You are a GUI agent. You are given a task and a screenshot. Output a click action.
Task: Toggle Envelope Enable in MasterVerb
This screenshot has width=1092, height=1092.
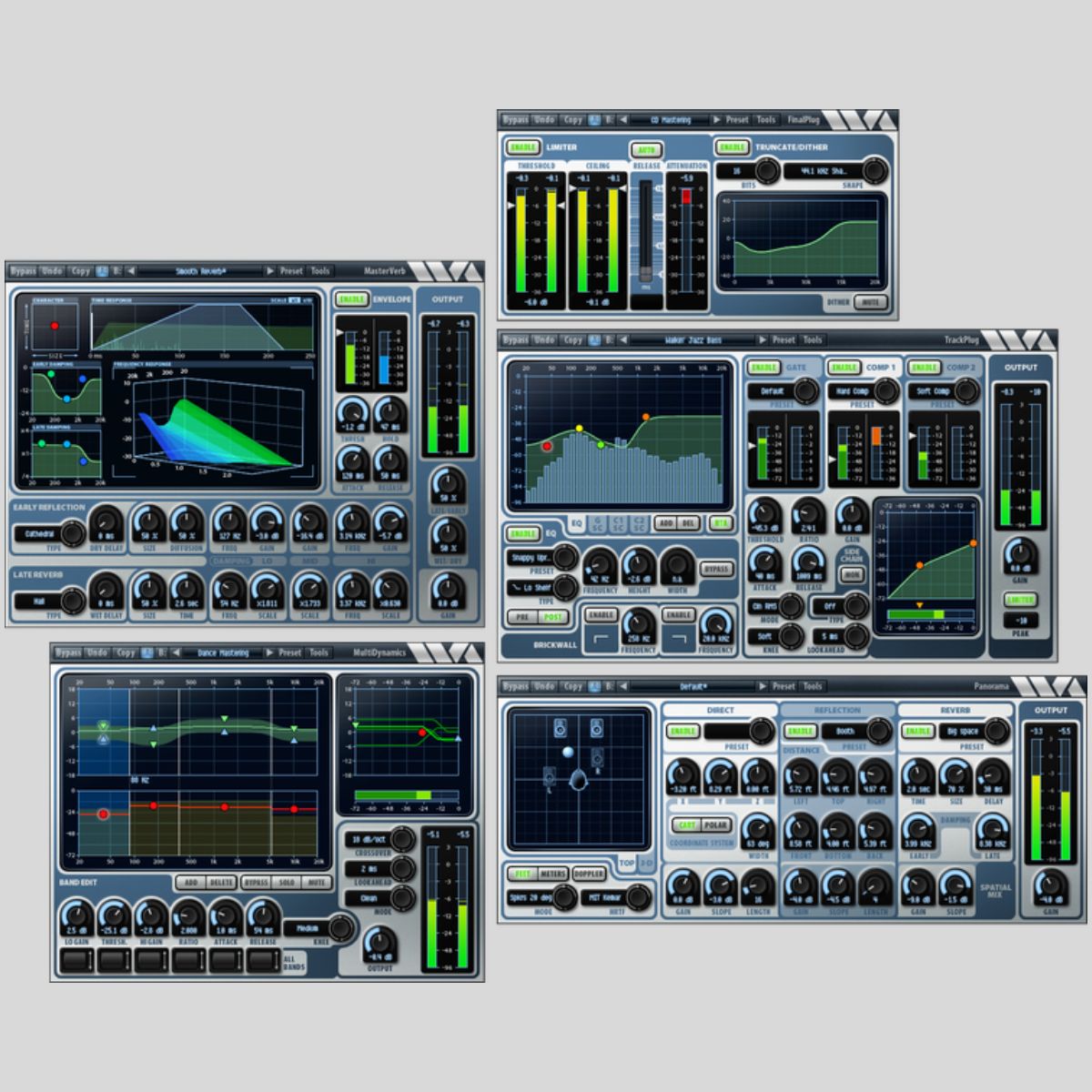tap(351, 298)
